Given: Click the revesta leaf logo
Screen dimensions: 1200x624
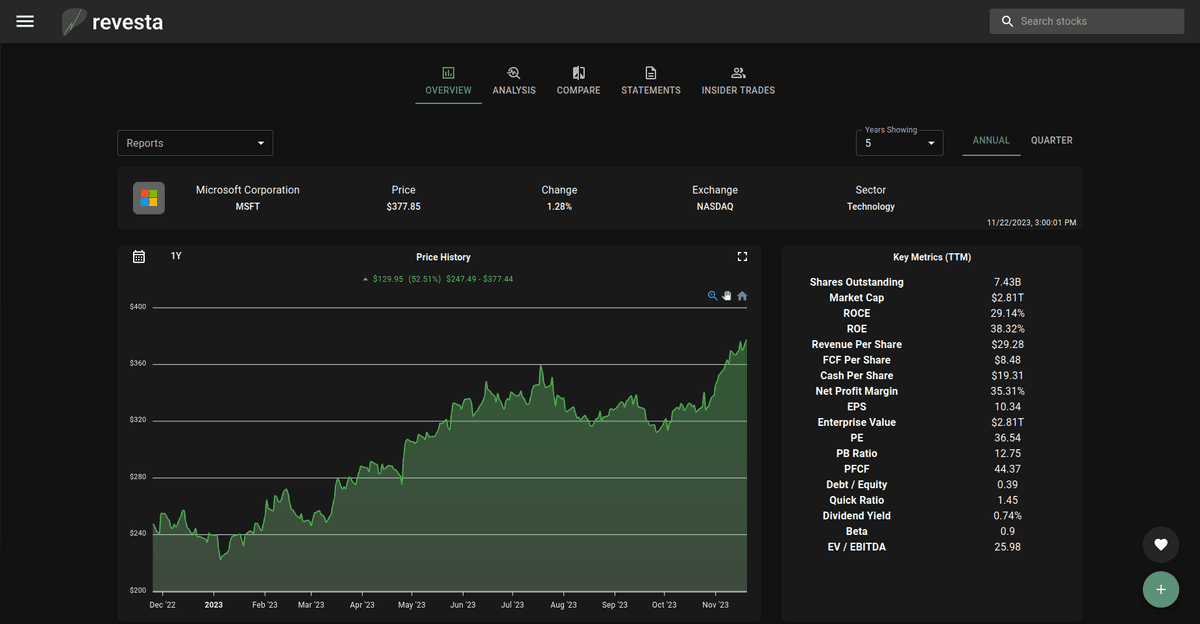Looking at the screenshot, I should coord(74,21).
